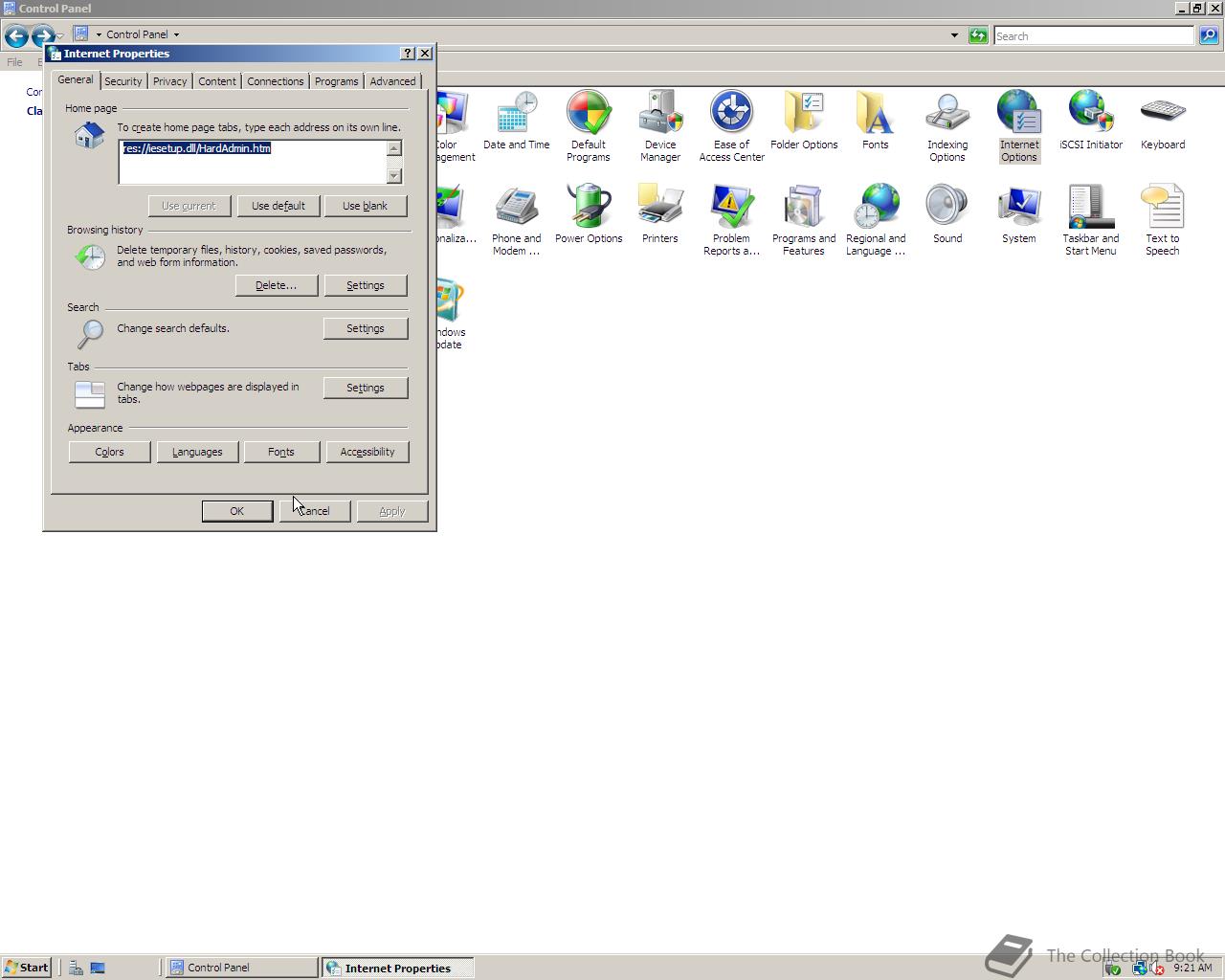Screen dimensions: 1225x980
Task: Click Use blank button
Action: point(366,206)
